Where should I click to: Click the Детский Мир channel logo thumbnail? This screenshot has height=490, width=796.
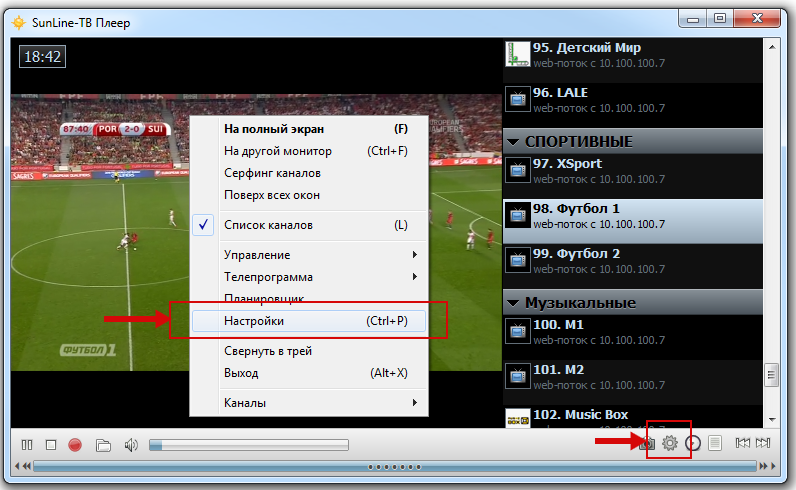tap(518, 54)
